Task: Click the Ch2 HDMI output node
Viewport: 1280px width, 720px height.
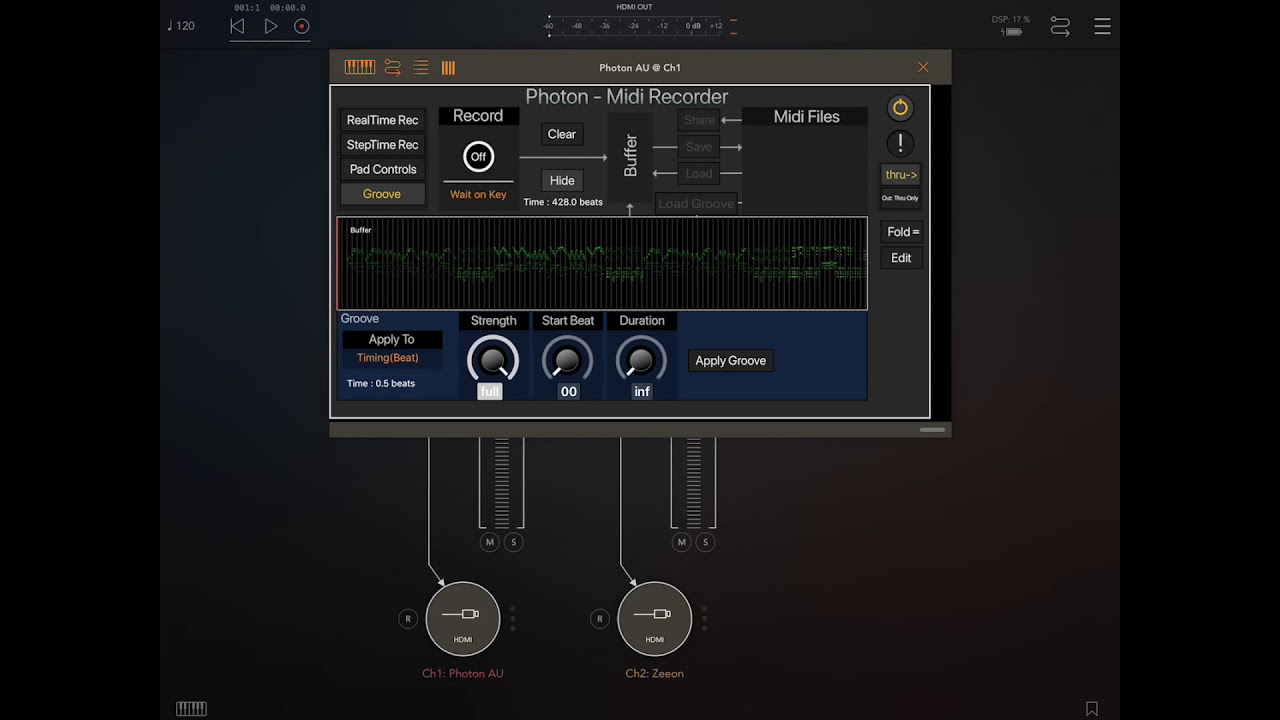Action: coord(655,618)
